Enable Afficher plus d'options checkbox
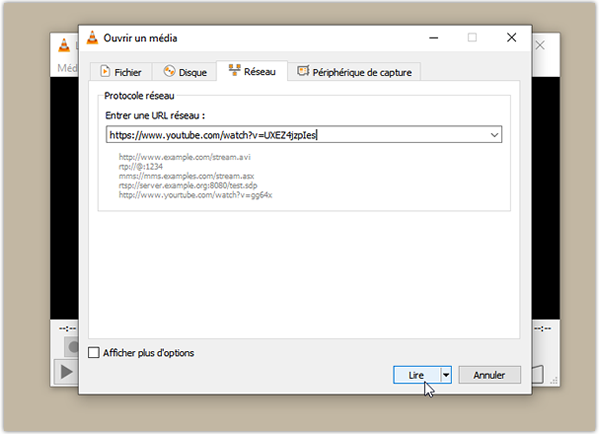The image size is (599, 434). (x=94, y=352)
